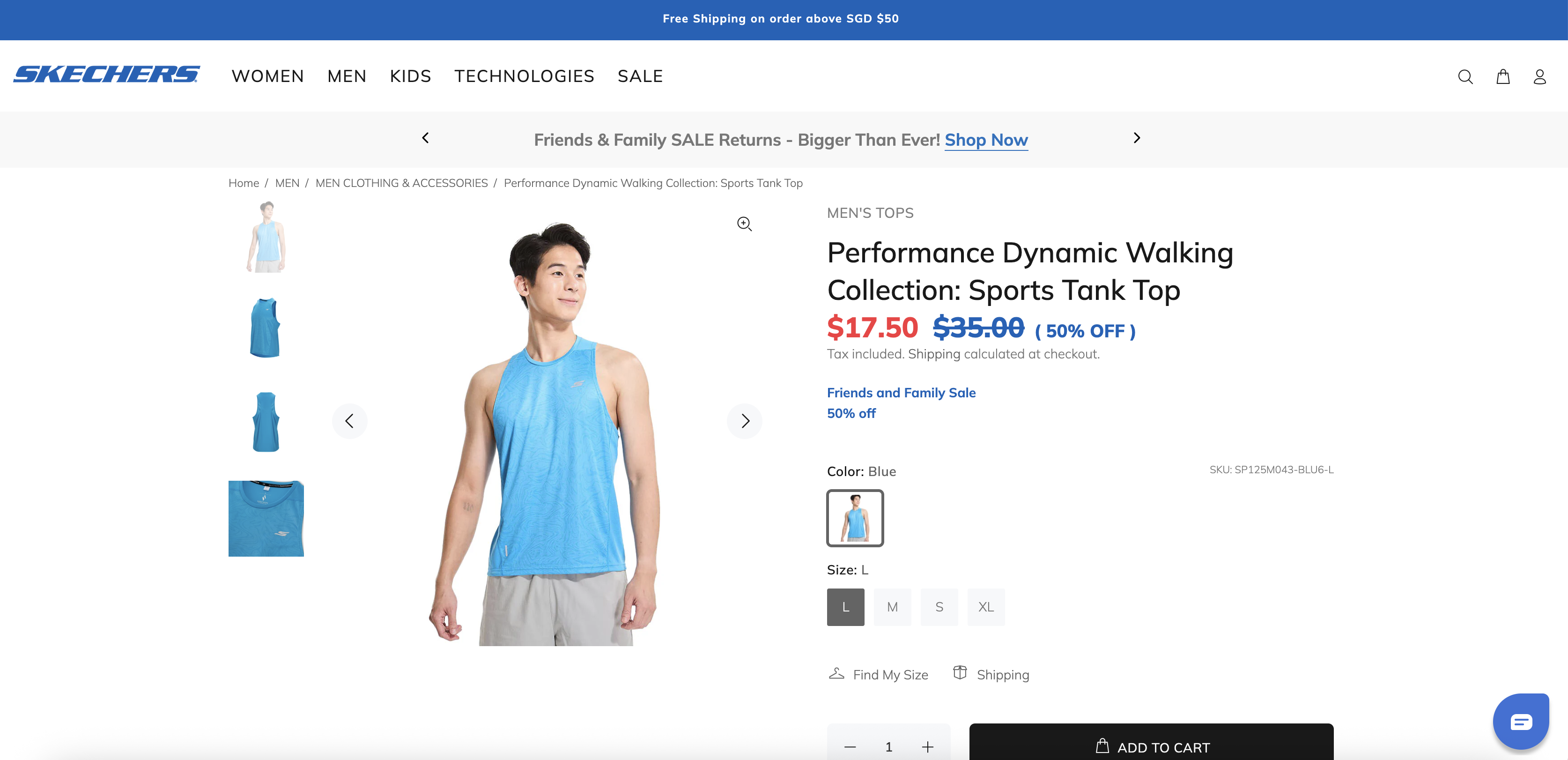Click the Shipping box icon
This screenshot has width=1568, height=760.
pos(960,673)
